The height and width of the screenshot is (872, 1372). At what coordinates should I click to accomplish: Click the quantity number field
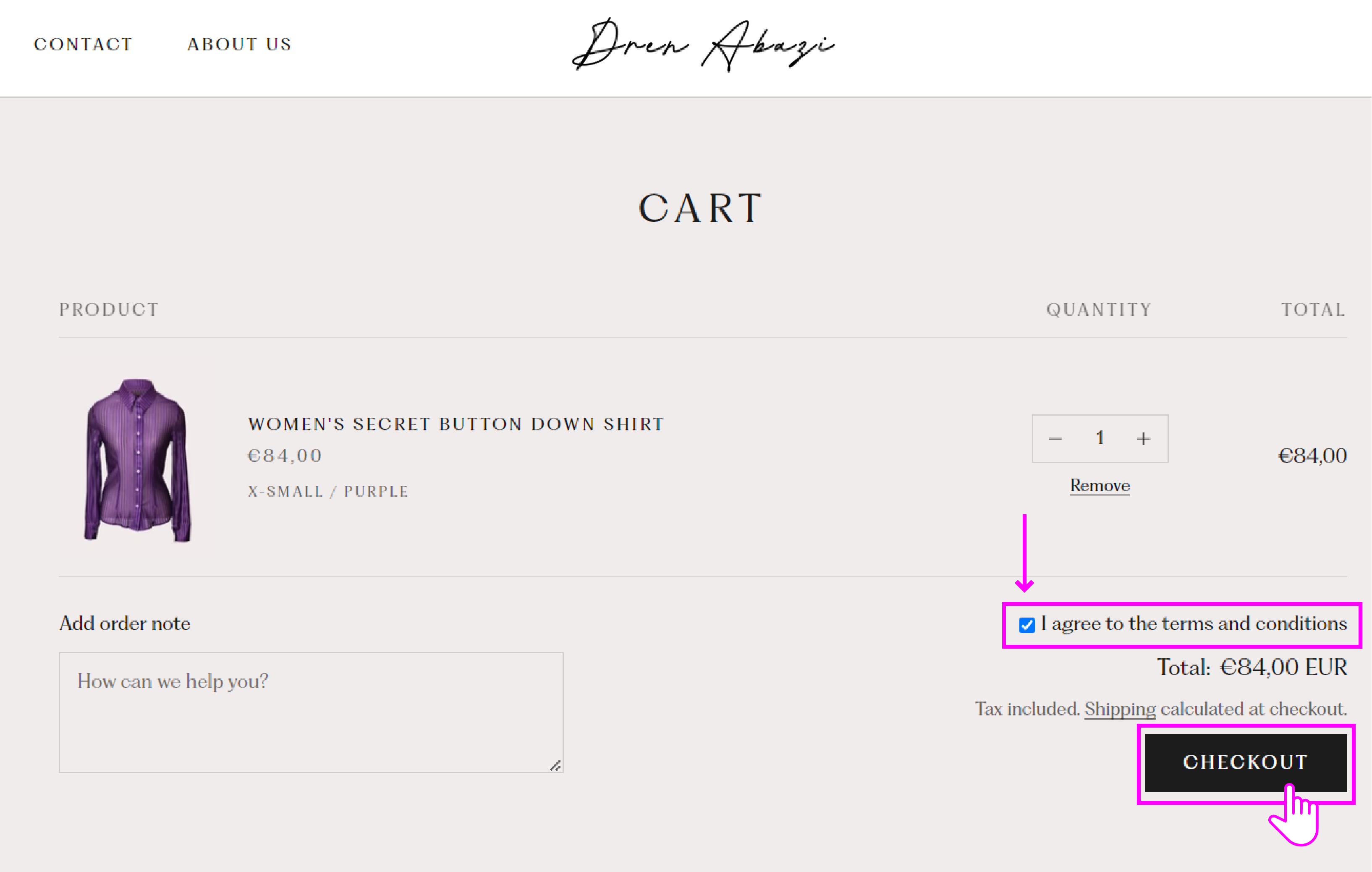click(1100, 438)
